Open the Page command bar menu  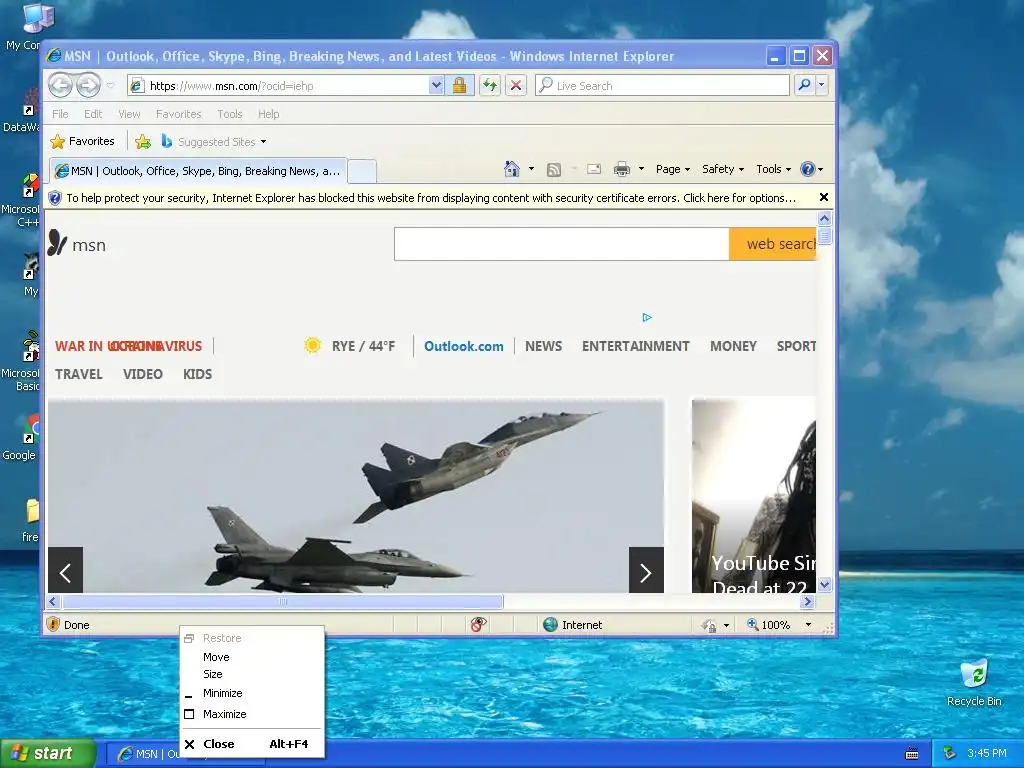[x=673, y=169]
